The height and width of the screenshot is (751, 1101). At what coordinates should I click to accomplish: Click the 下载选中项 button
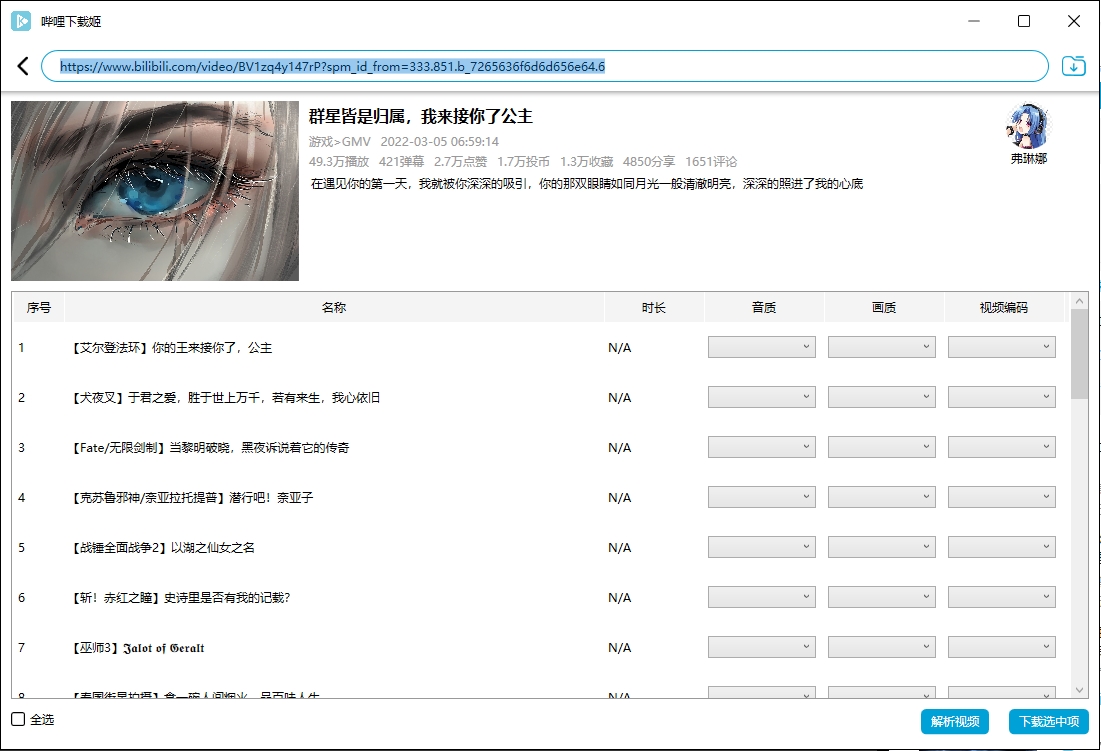(x=1049, y=722)
